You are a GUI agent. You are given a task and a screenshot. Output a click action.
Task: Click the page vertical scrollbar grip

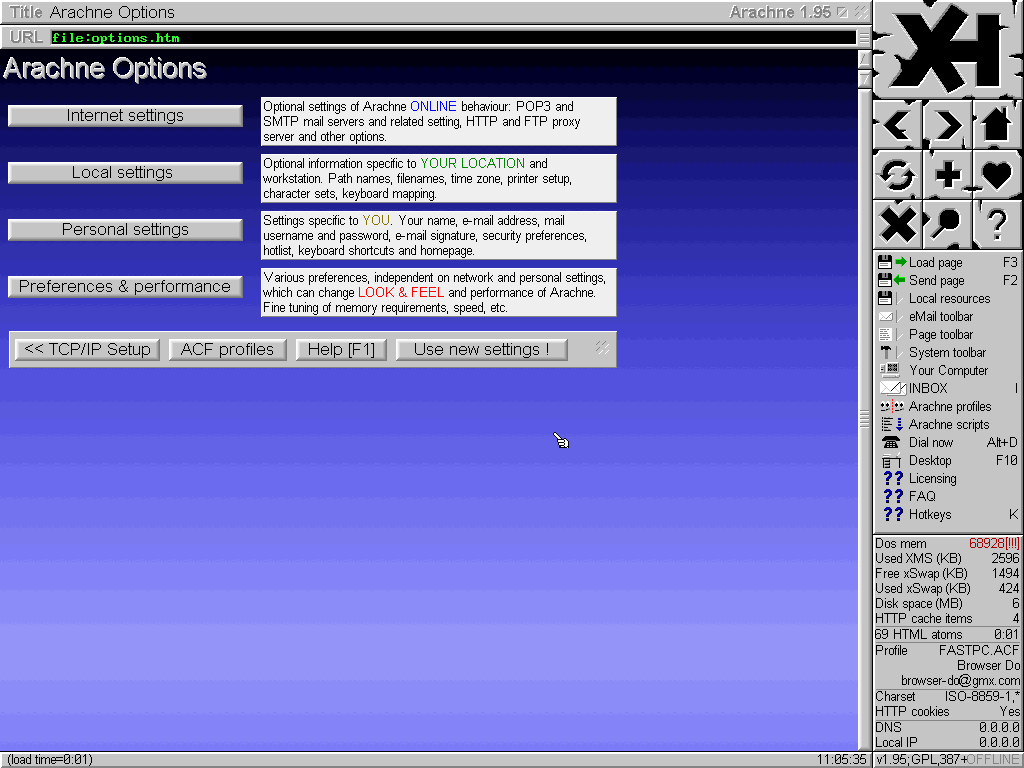click(x=864, y=419)
